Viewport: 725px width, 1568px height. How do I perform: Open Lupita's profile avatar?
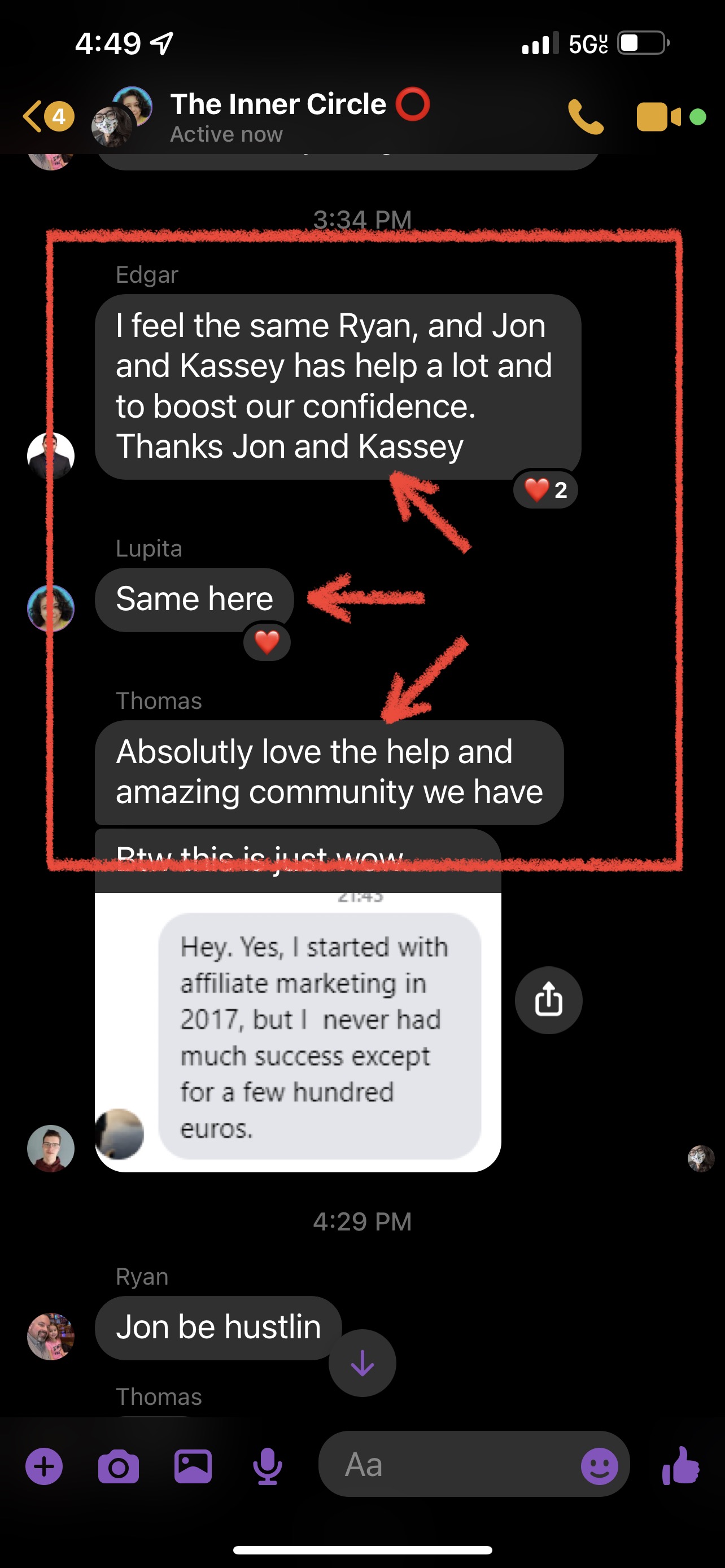50,608
